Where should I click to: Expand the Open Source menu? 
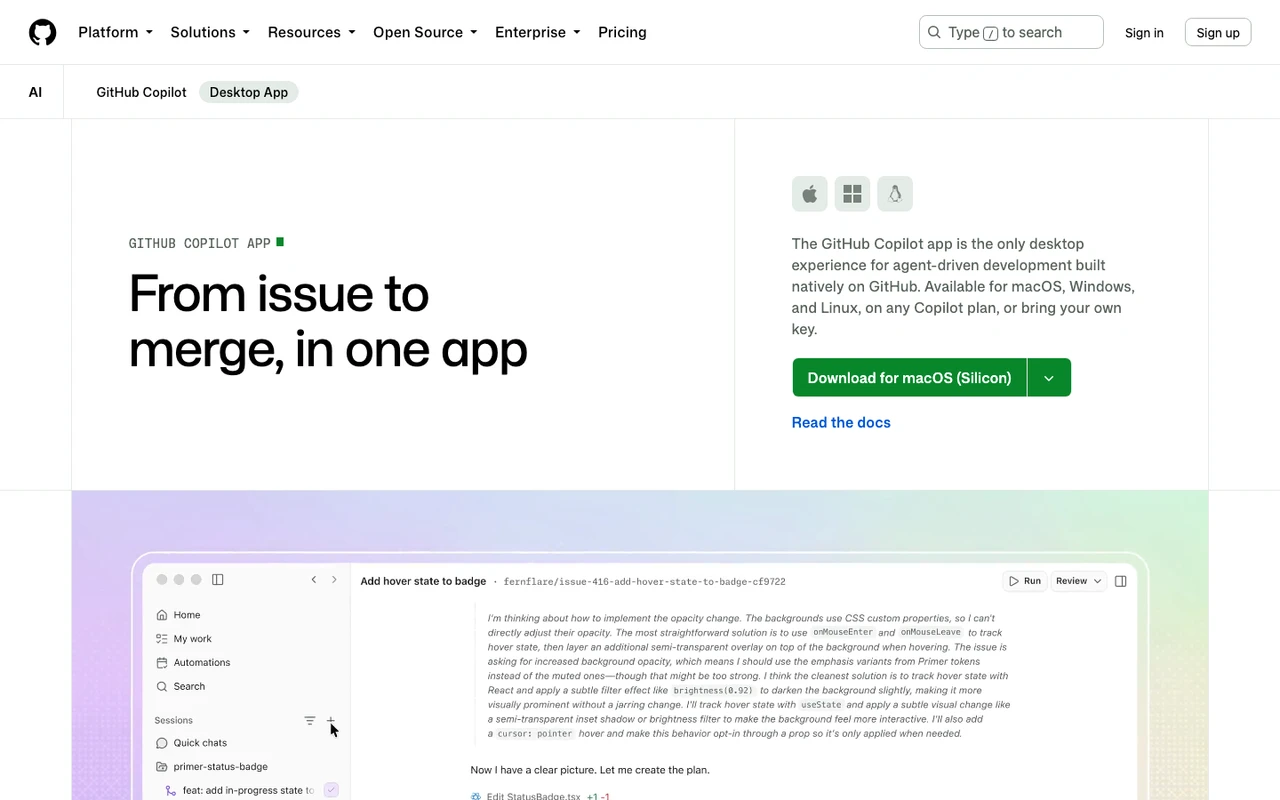pyautogui.click(x=425, y=32)
